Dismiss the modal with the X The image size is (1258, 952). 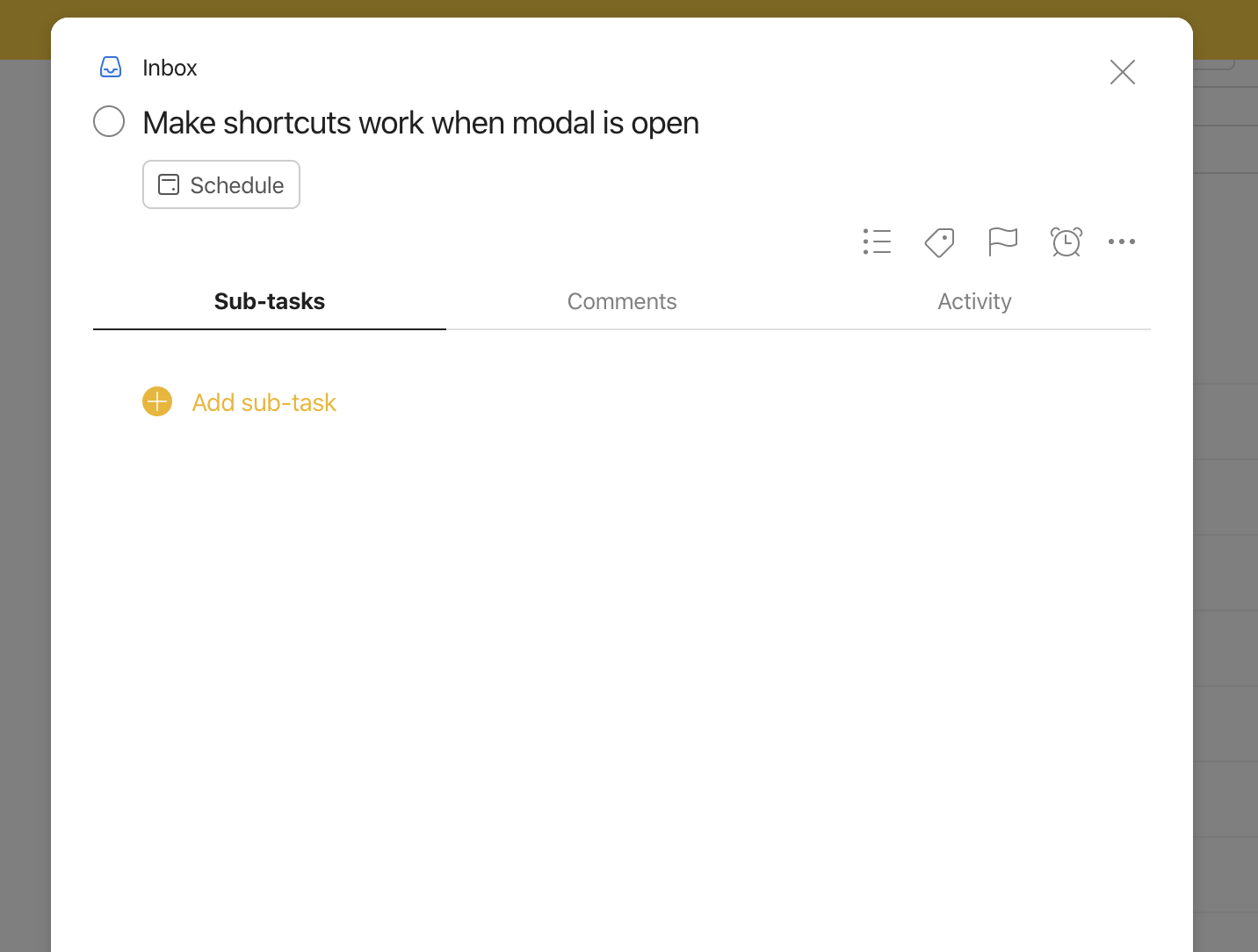[1122, 72]
